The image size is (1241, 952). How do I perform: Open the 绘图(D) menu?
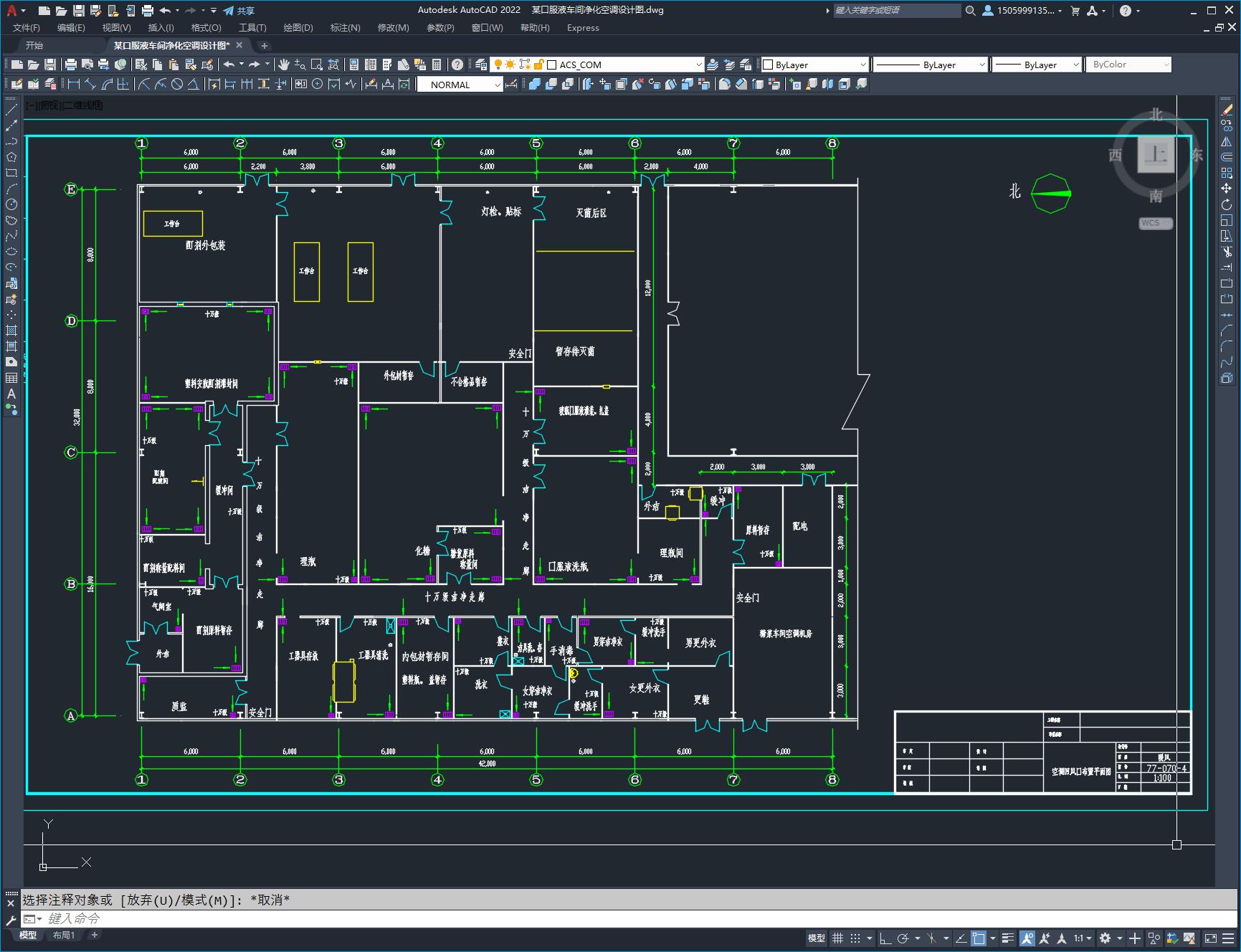pyautogui.click(x=298, y=28)
